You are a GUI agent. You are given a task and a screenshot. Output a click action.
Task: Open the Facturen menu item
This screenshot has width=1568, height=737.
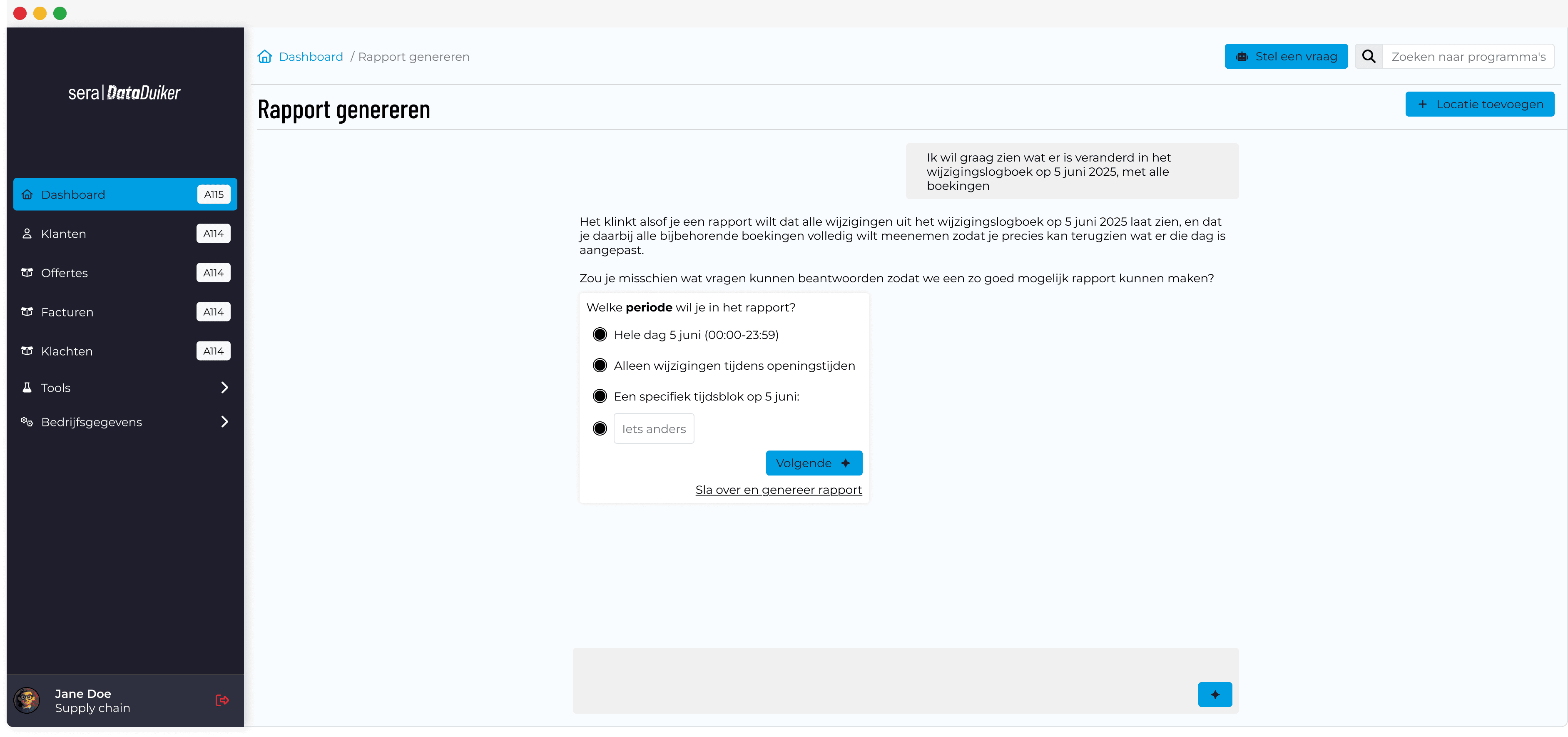[67, 312]
